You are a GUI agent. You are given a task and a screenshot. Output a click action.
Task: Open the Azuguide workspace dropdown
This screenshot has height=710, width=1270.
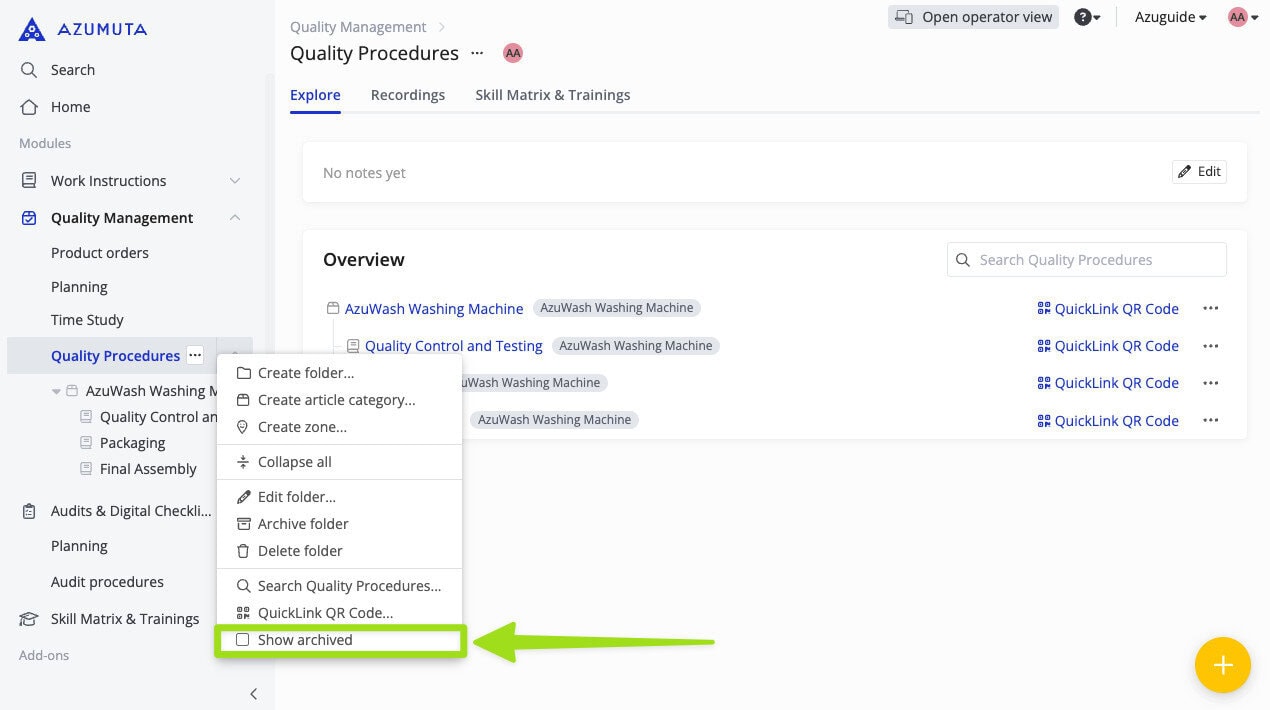click(1170, 17)
